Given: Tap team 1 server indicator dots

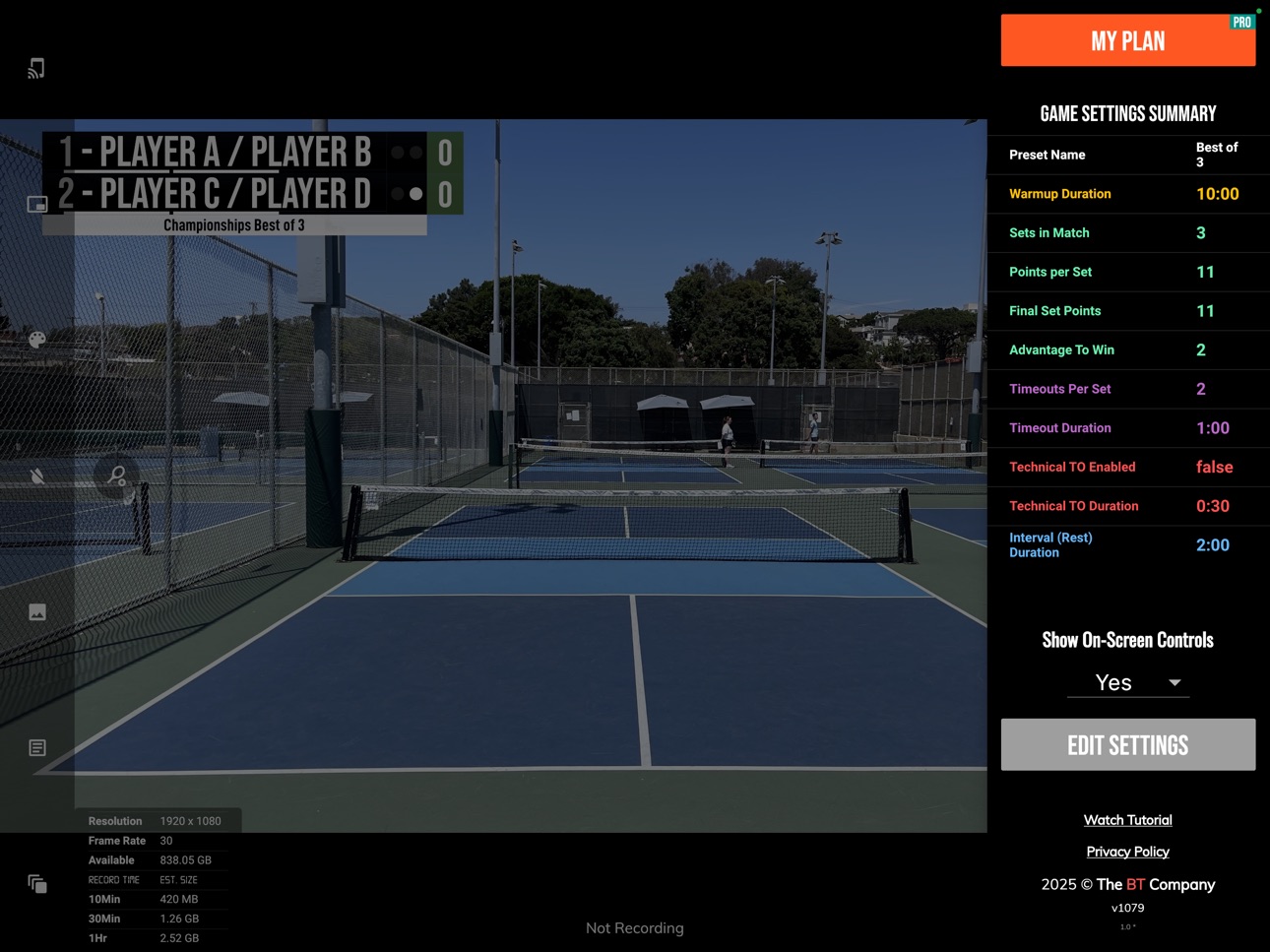Looking at the screenshot, I should [x=407, y=153].
